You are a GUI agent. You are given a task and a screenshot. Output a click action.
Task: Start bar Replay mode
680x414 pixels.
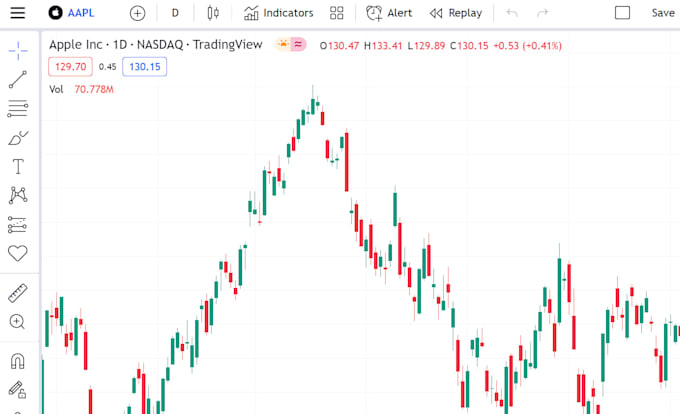(456, 13)
